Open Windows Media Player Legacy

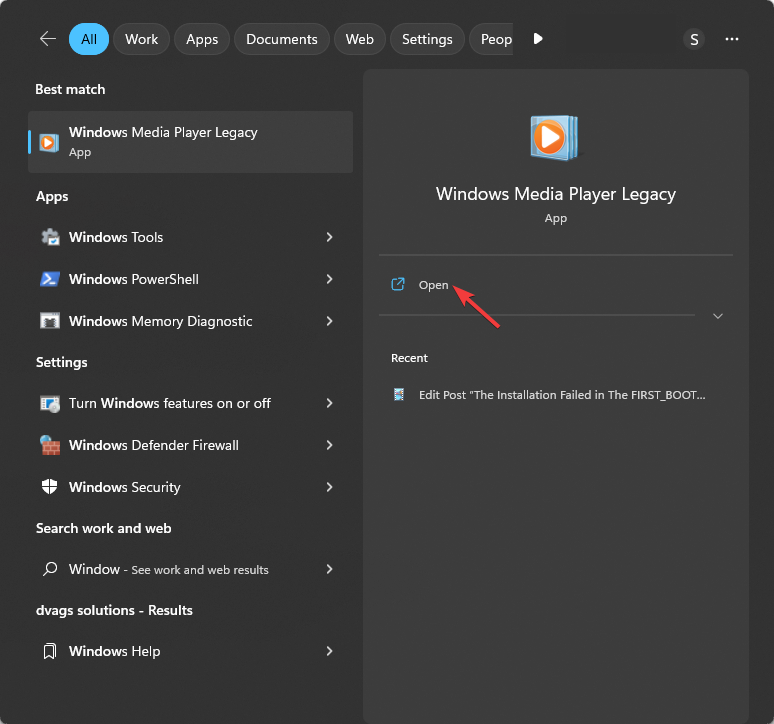click(555, 285)
